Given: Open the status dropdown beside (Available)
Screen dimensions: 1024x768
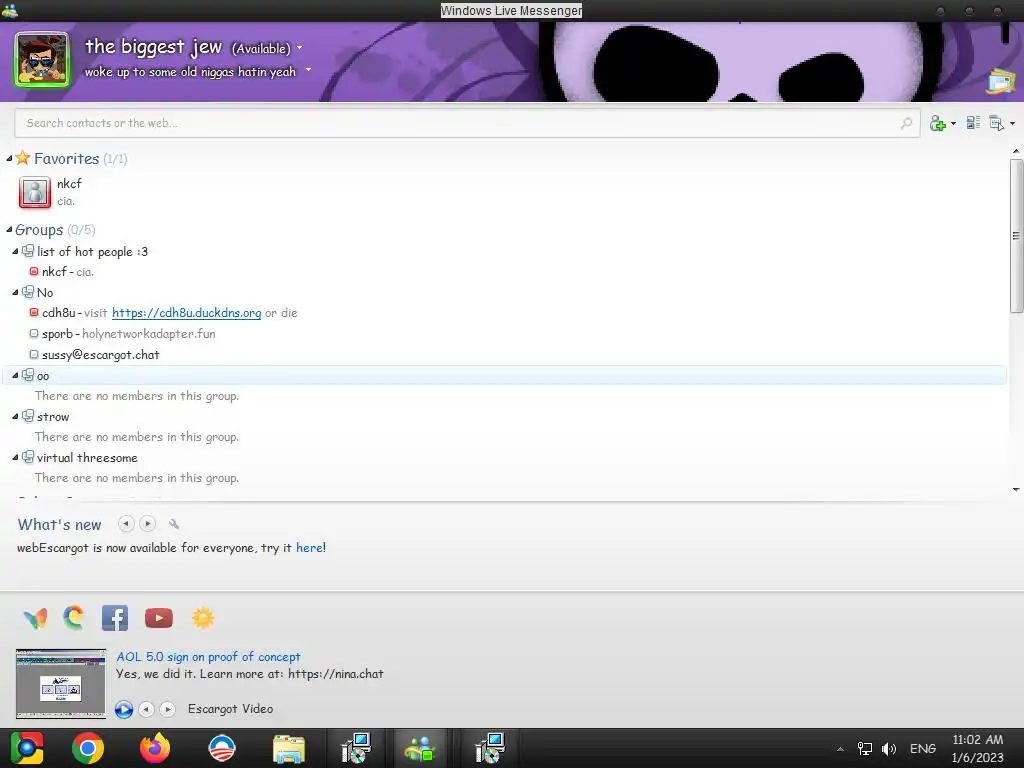Looking at the screenshot, I should click(x=300, y=48).
